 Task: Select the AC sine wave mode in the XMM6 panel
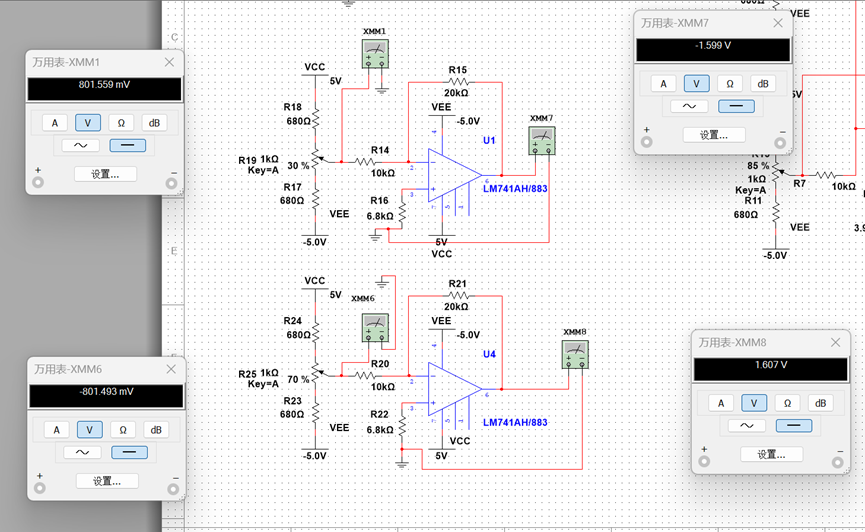click(x=82, y=453)
